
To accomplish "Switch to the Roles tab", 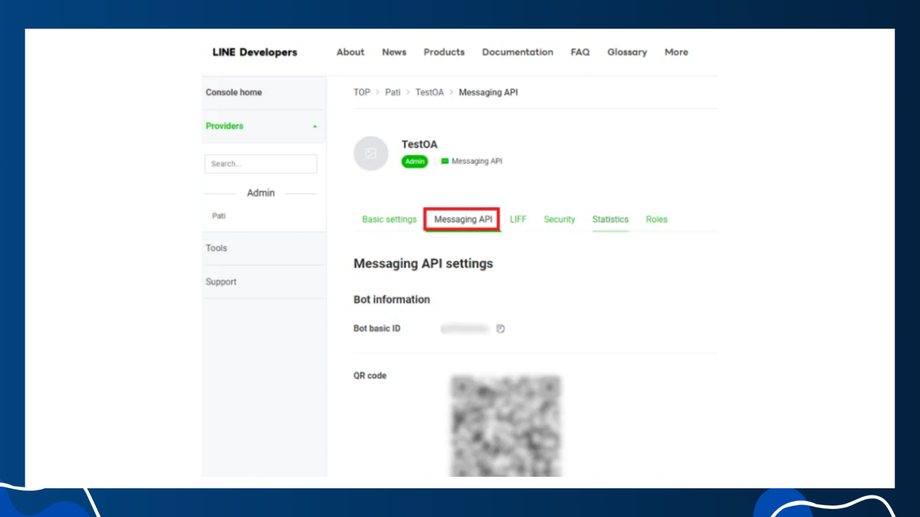I will coord(657,219).
